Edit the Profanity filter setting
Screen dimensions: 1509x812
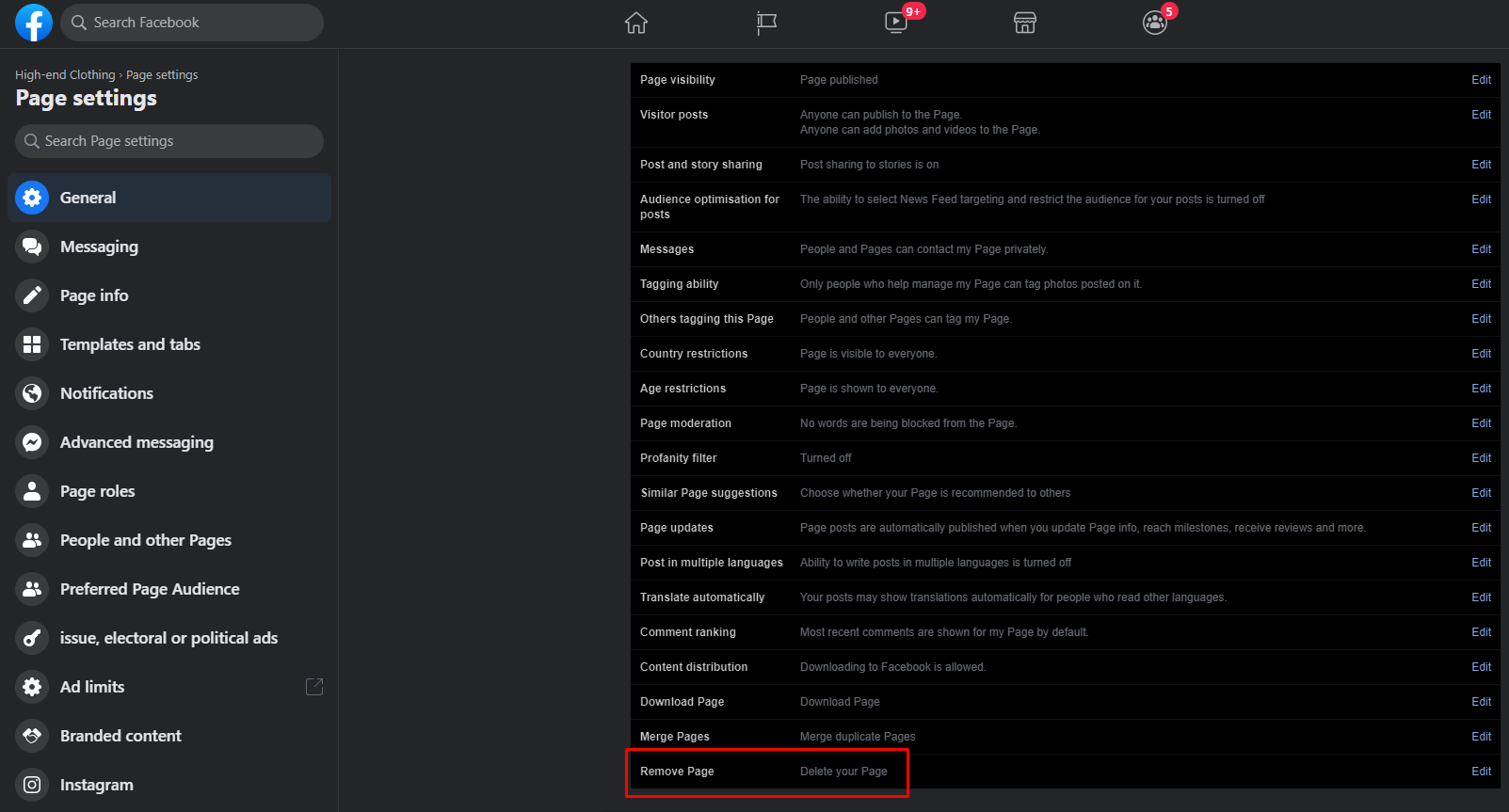pos(1481,458)
